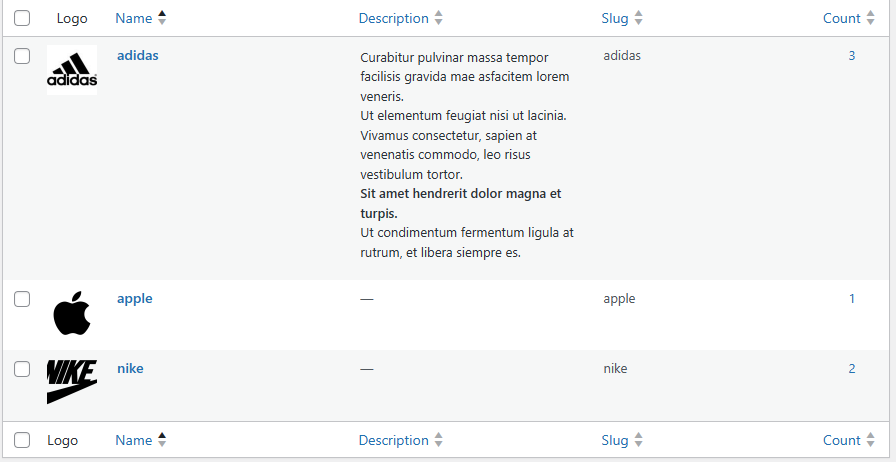Toggle the select-all checkbox in table footer
This screenshot has width=896, height=462.
(x=22, y=440)
